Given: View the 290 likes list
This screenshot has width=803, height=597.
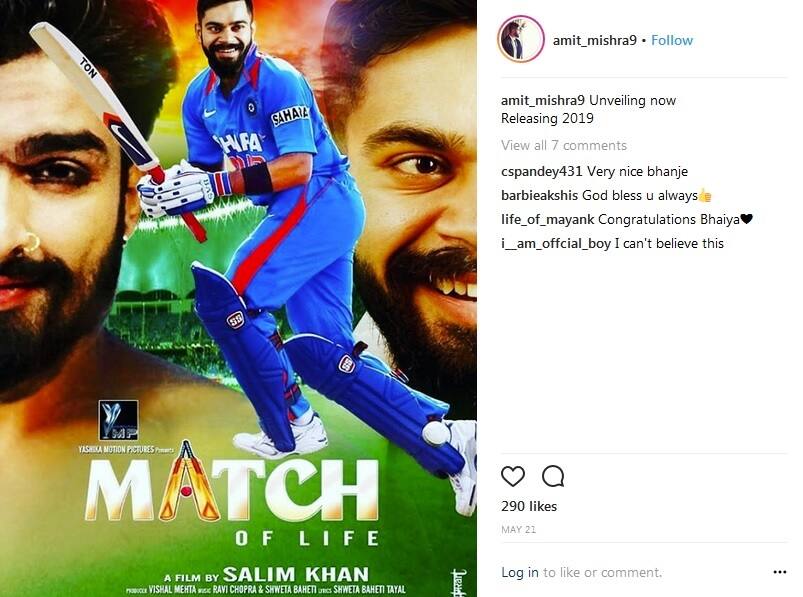Looking at the screenshot, I should click(529, 506).
